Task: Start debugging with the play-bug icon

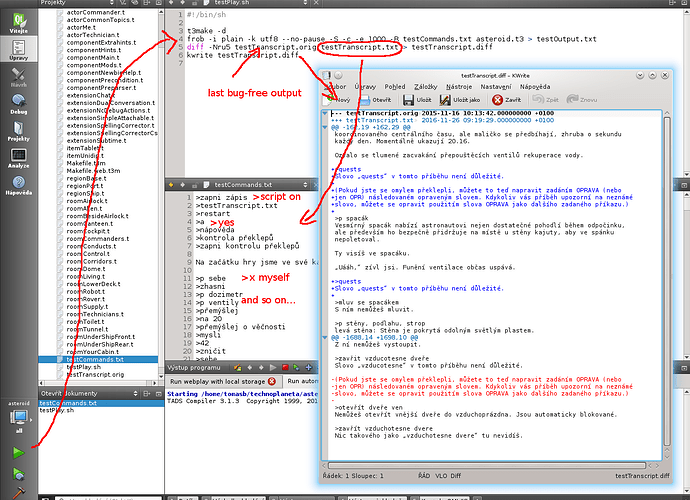Action: (18, 474)
